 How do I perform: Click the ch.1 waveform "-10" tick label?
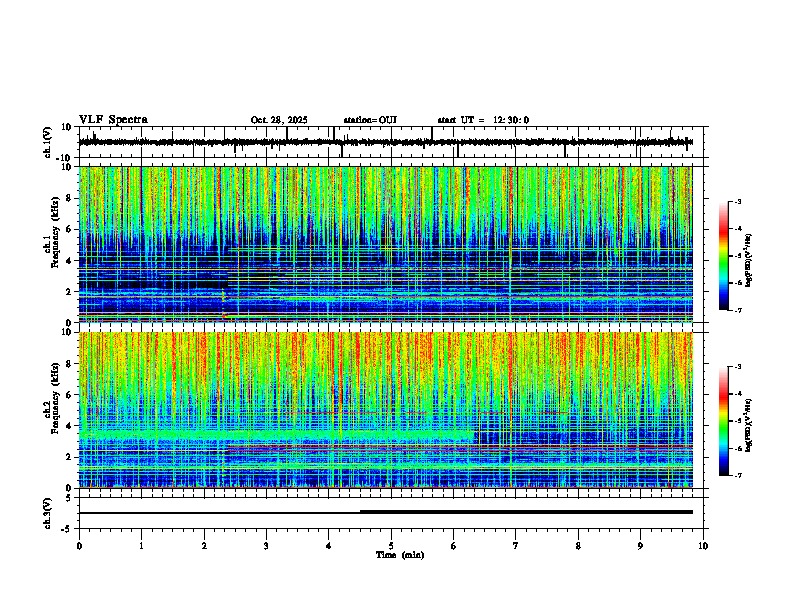pos(65,158)
